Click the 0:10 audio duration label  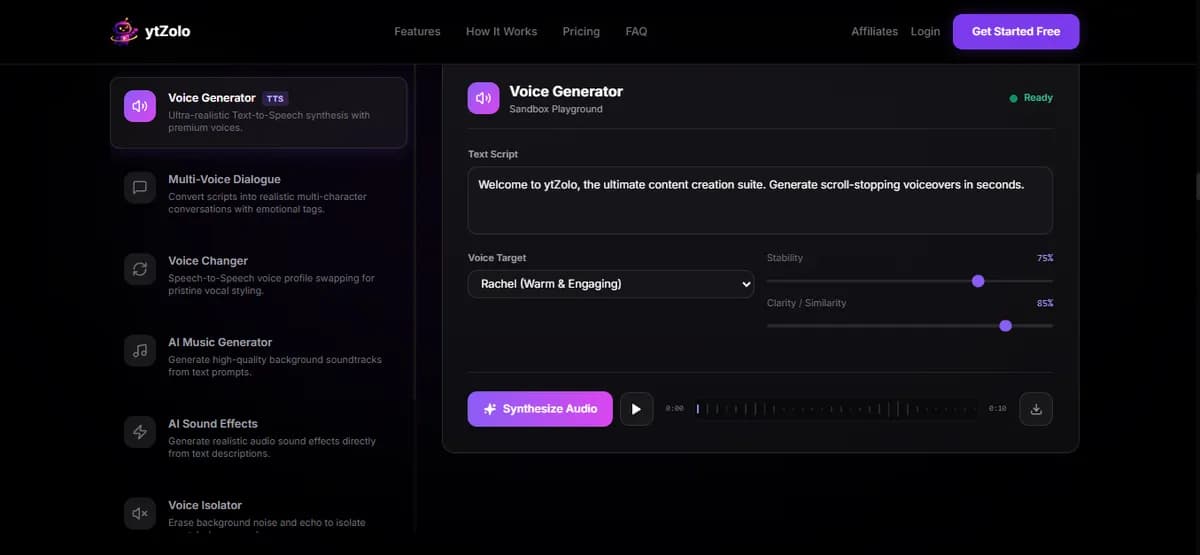pyautogui.click(x=997, y=409)
